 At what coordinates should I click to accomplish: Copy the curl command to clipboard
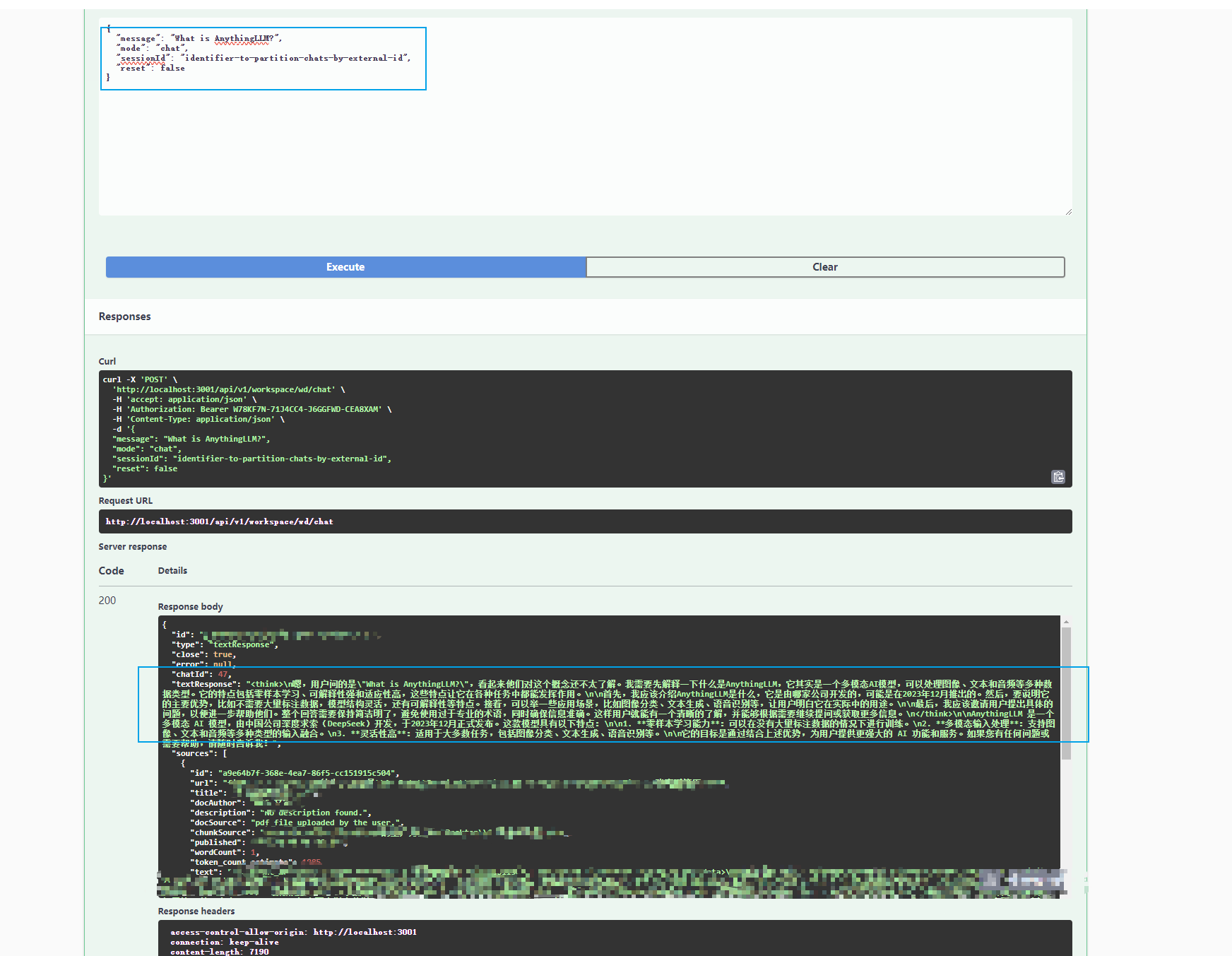click(x=1058, y=478)
